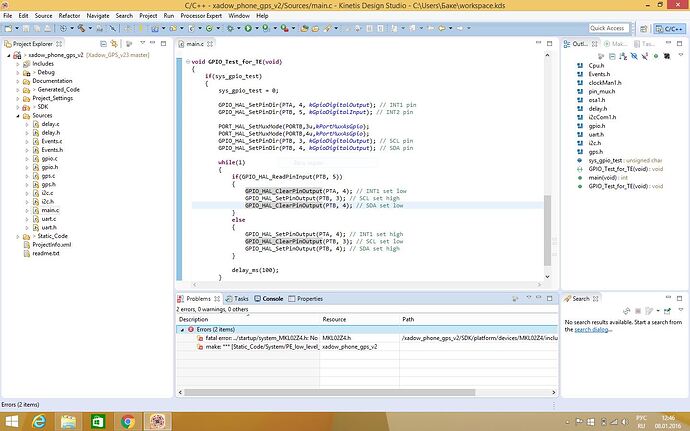Viewport: 690px width, 431px height.
Task: Switch to the Console tab
Action: (x=269, y=298)
